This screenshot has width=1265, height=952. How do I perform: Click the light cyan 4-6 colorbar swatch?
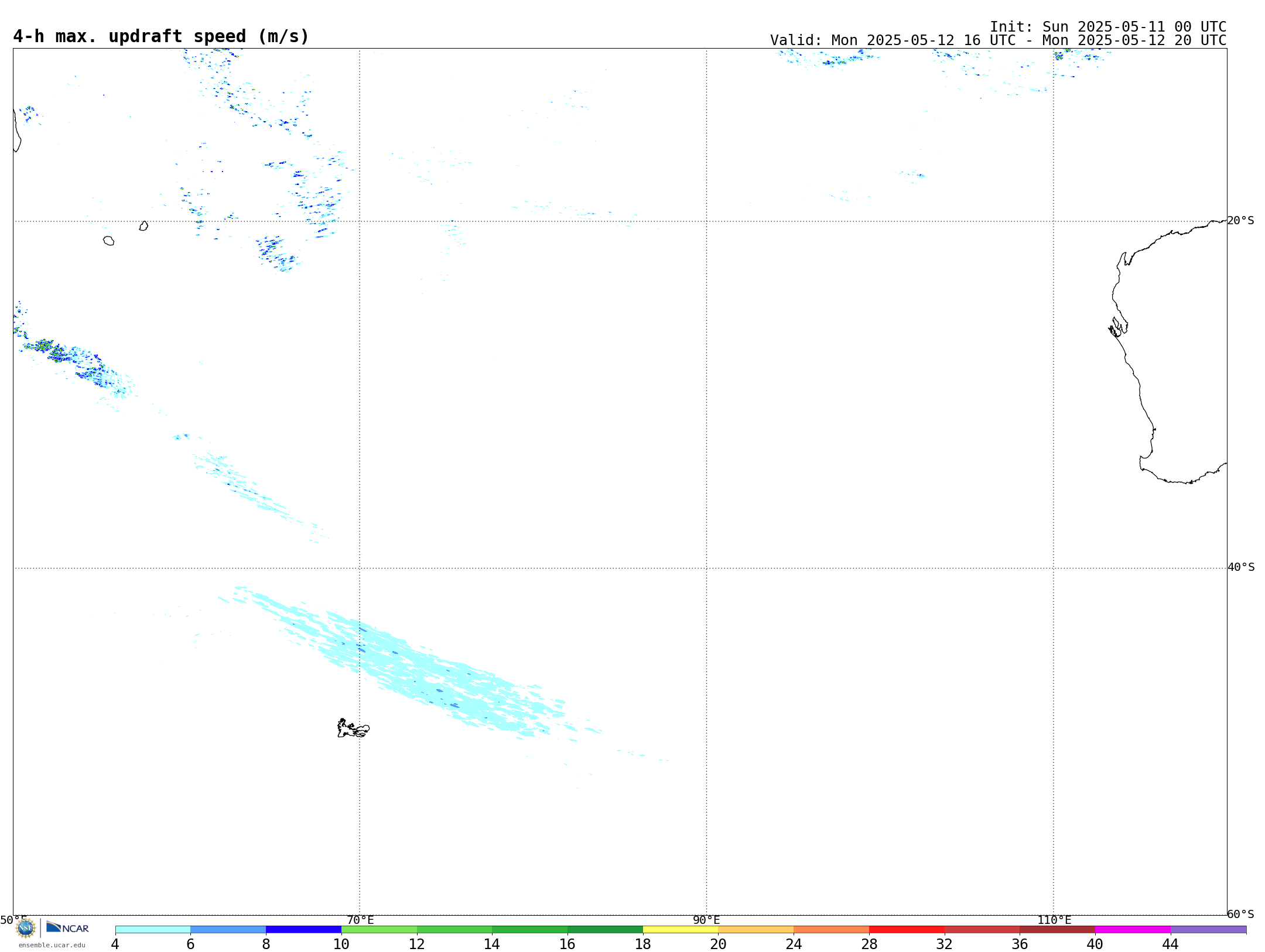point(153,929)
